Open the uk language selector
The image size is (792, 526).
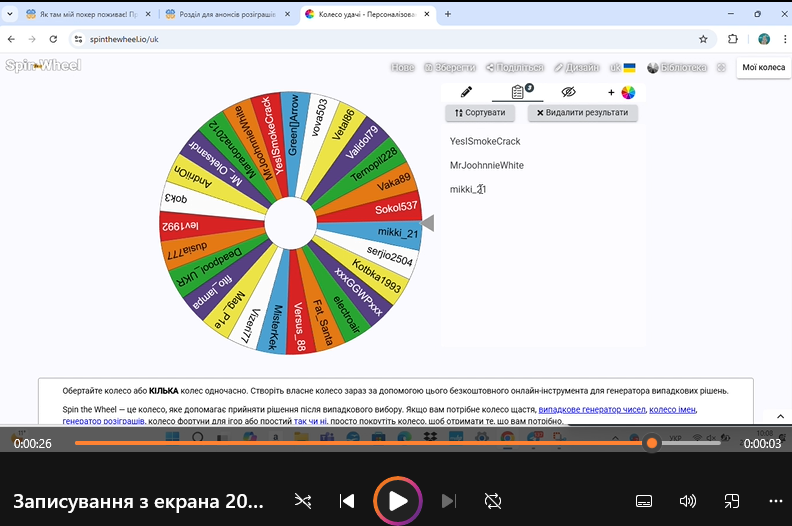click(x=623, y=68)
